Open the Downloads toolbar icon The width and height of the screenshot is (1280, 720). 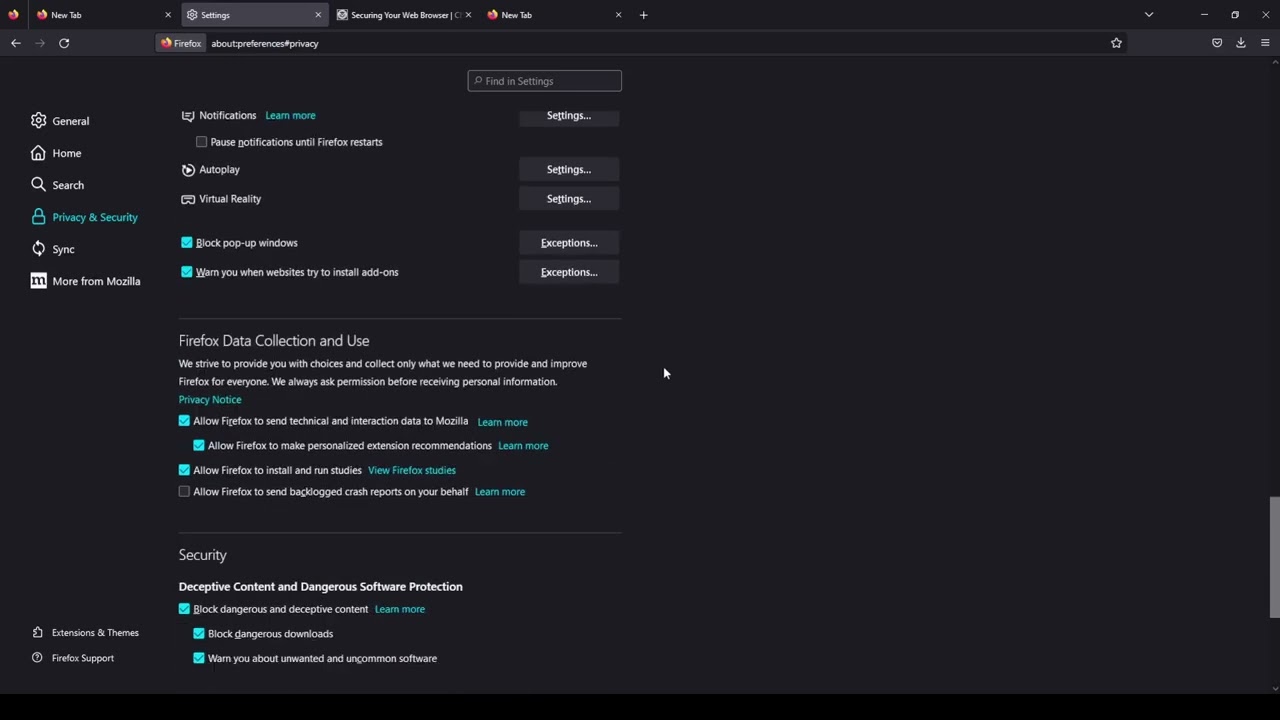pyautogui.click(x=1241, y=43)
